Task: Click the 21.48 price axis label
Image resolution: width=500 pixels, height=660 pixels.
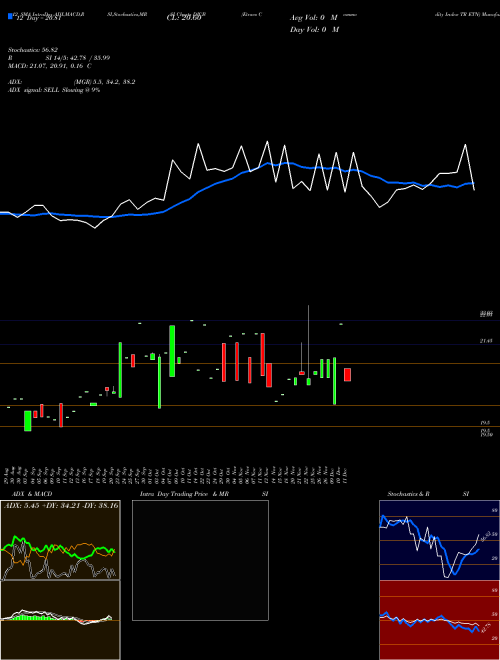Action: 486,341
